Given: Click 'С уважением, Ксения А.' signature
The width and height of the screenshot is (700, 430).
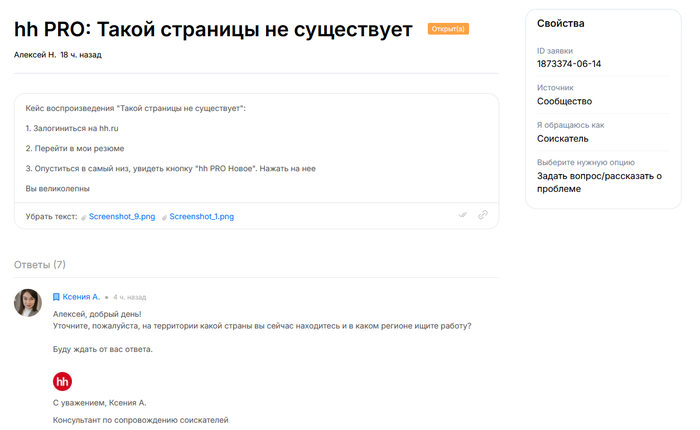Looking at the screenshot, I should [x=100, y=403].
